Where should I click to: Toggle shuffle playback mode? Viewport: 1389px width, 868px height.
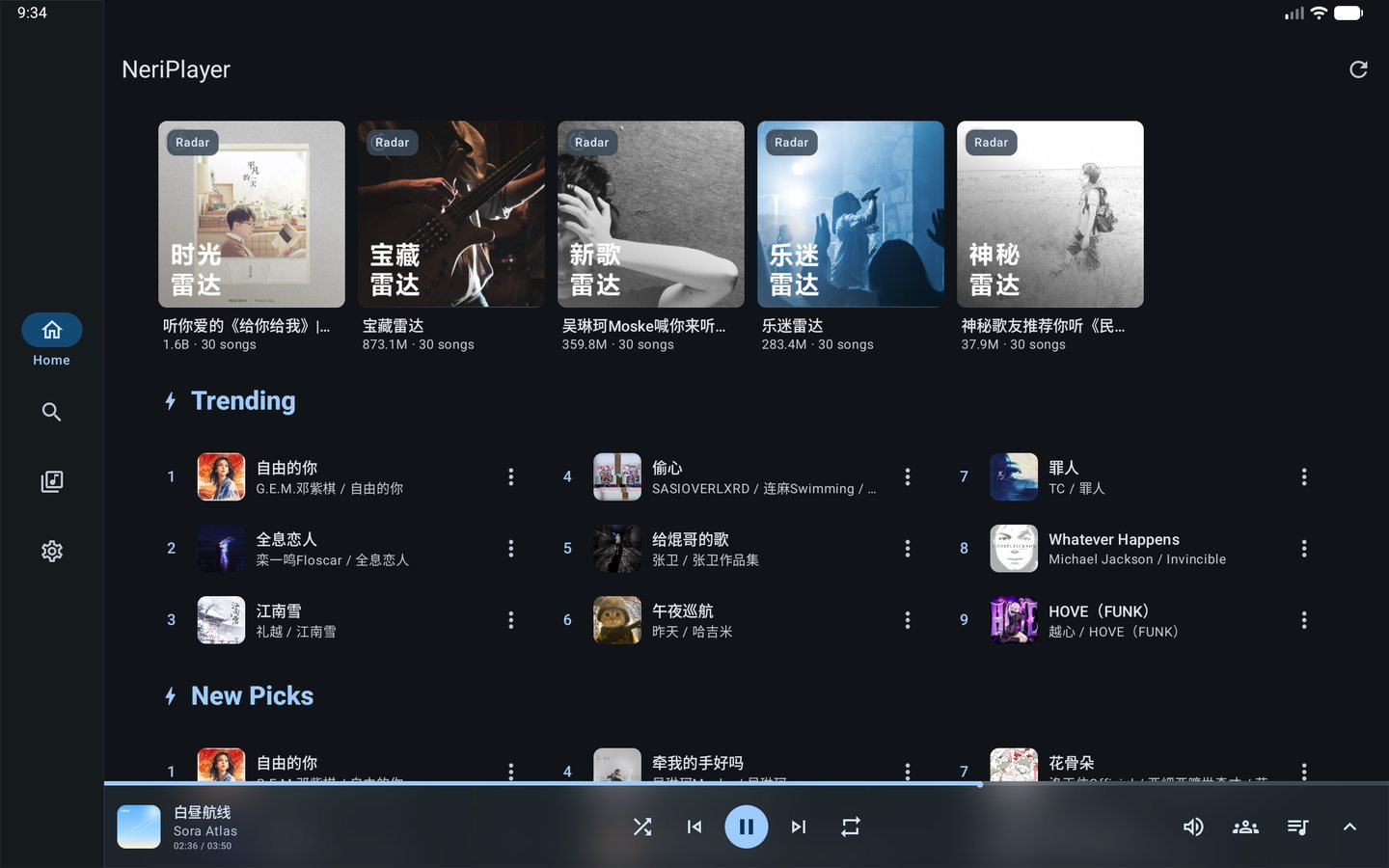tap(642, 827)
